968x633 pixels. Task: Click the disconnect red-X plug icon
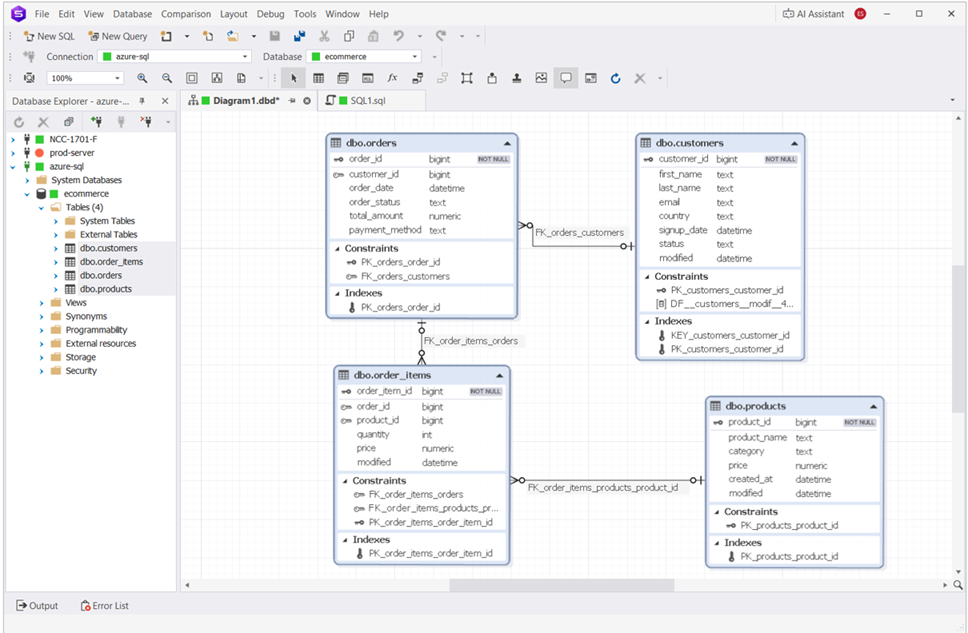(146, 122)
